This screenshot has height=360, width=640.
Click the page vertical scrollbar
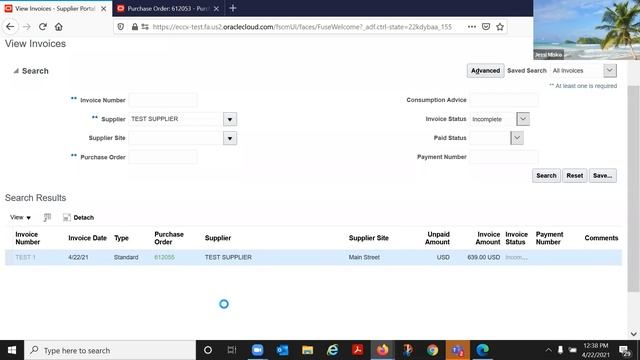coord(633,189)
